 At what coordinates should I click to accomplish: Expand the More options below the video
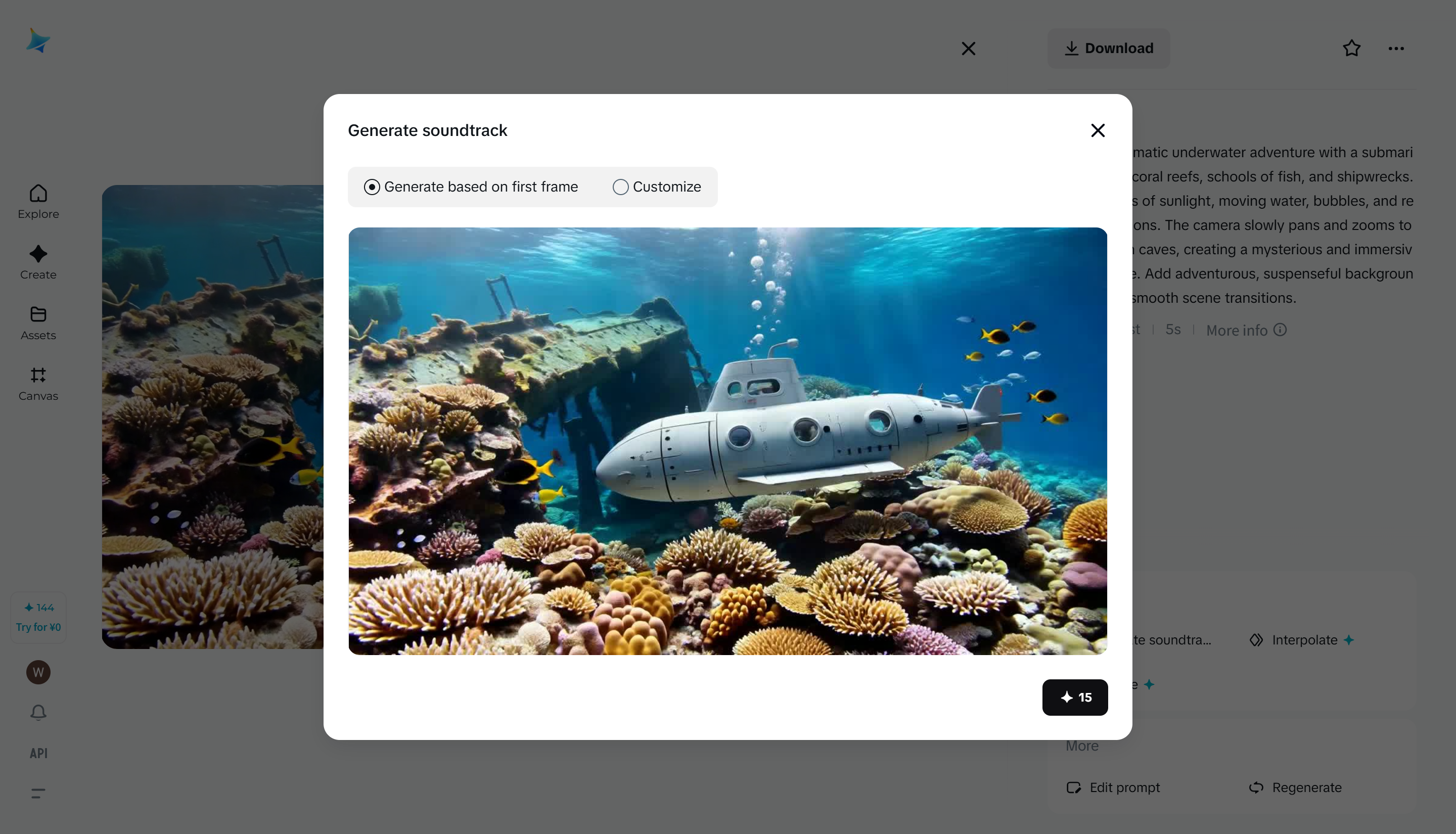1081,745
